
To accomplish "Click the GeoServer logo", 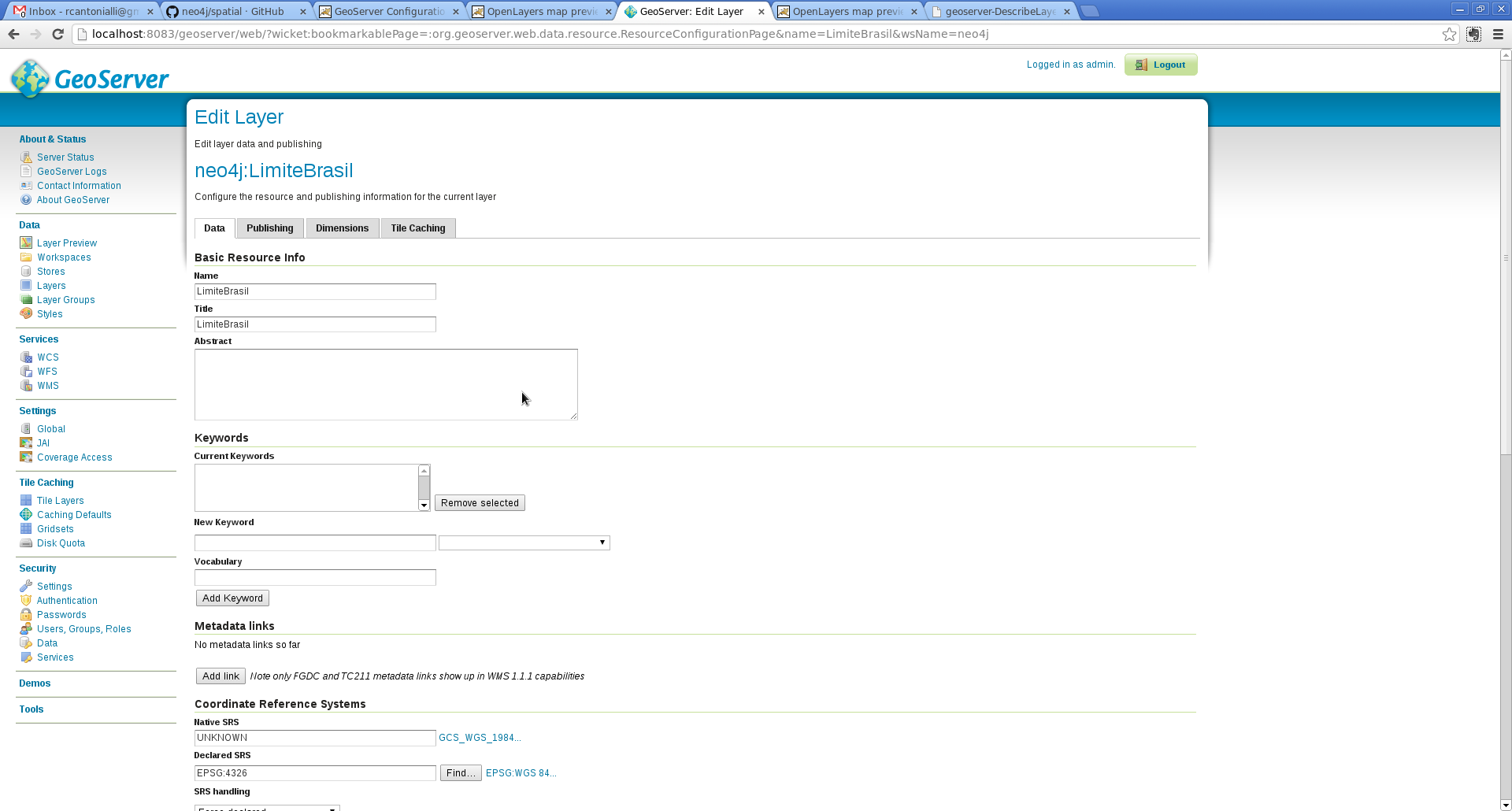I will pyautogui.click(x=90, y=79).
